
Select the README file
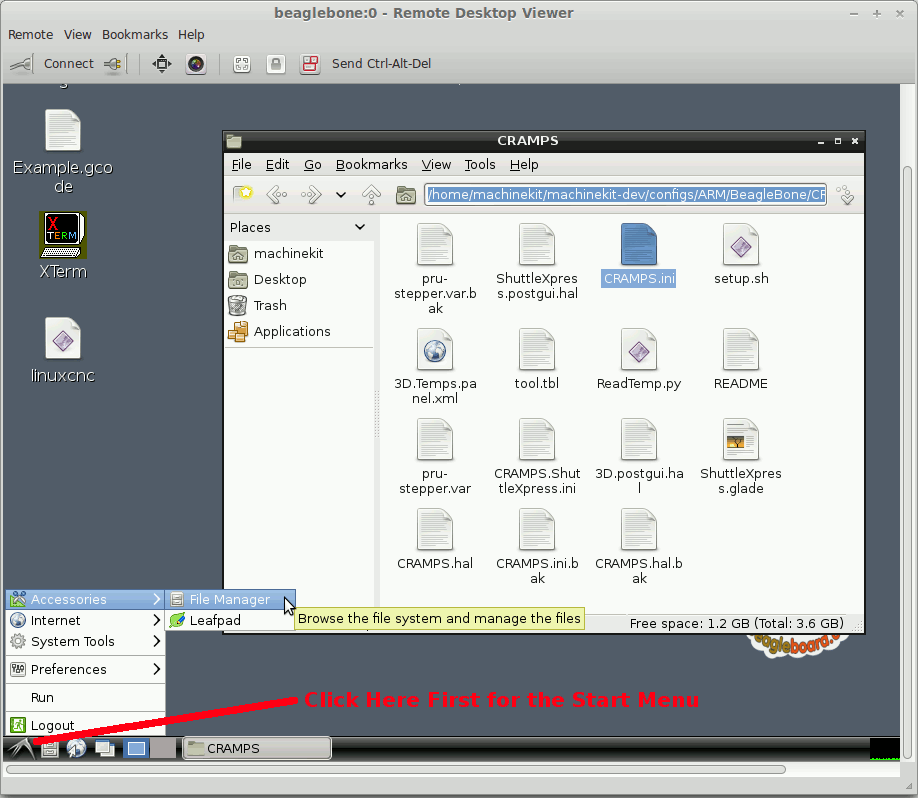(x=741, y=359)
